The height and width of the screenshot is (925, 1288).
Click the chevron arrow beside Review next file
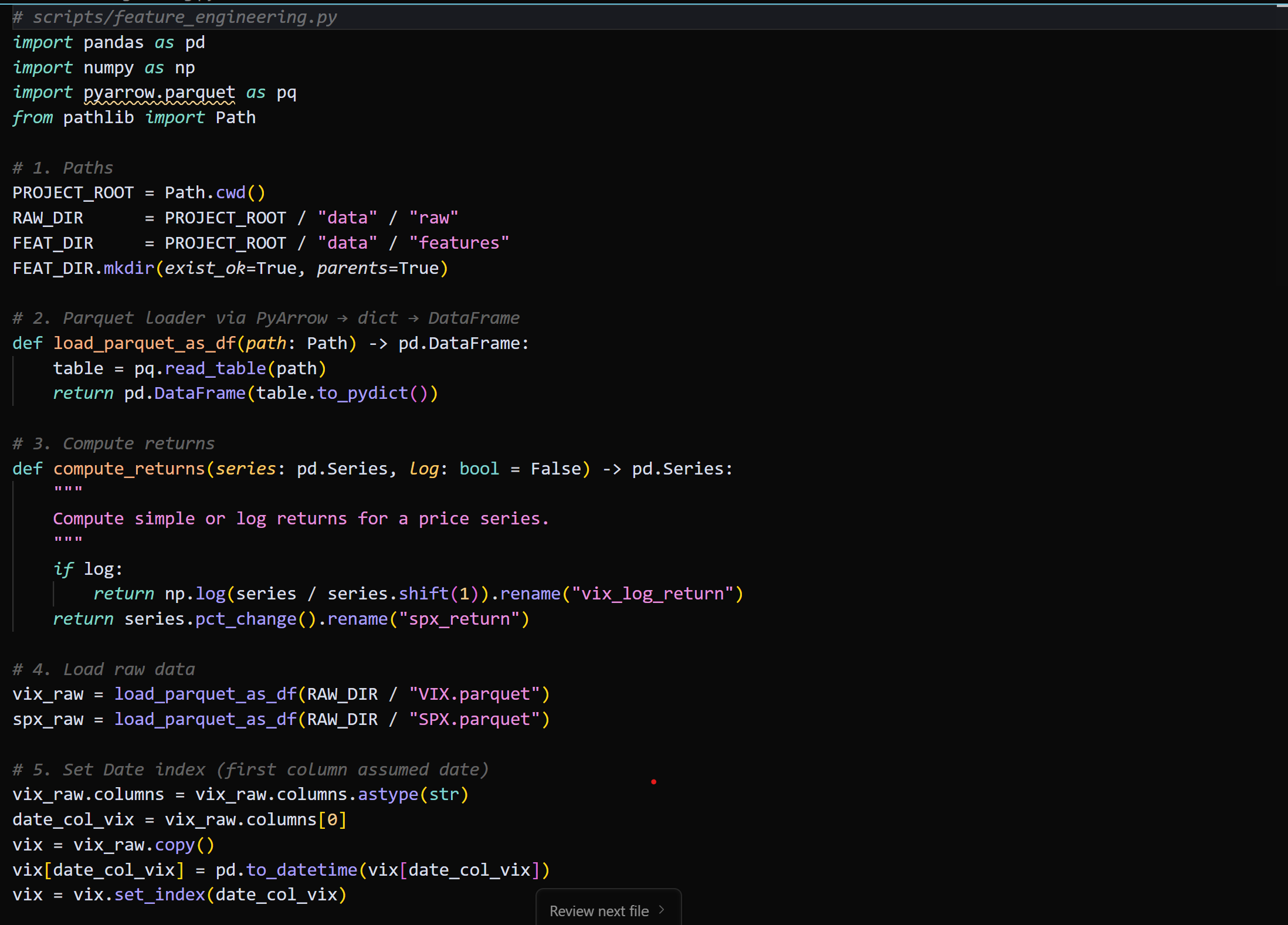[662, 910]
